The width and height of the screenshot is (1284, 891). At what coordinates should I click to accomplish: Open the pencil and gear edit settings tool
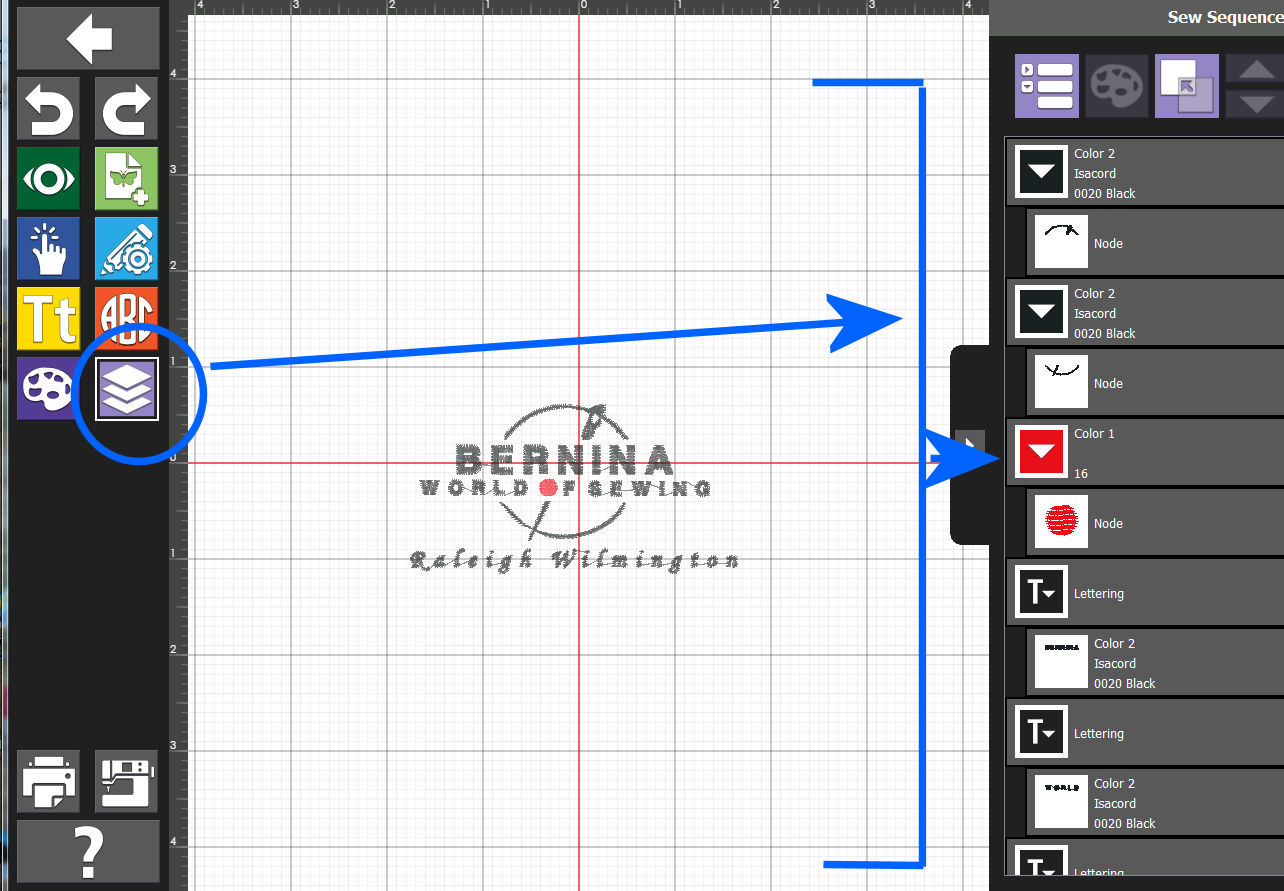click(x=126, y=248)
